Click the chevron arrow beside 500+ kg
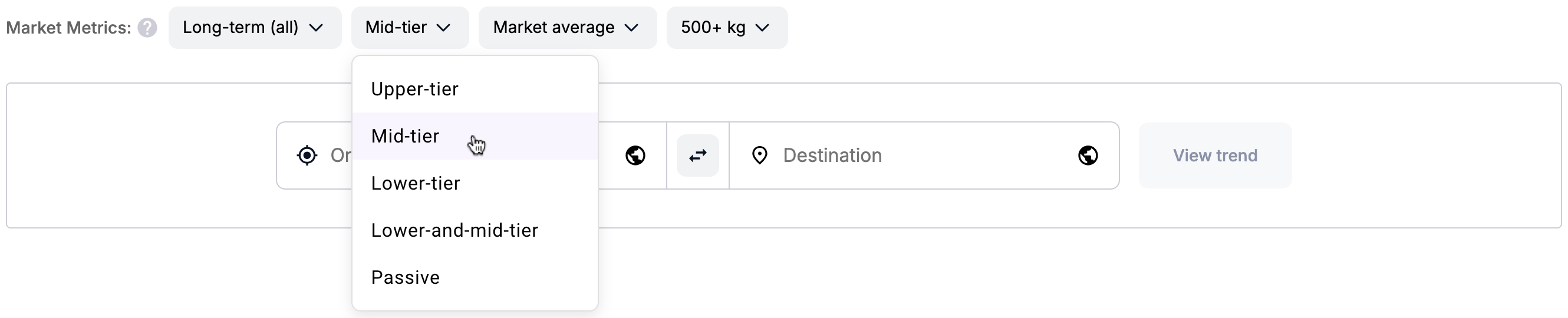The image size is (1568, 318). click(762, 28)
